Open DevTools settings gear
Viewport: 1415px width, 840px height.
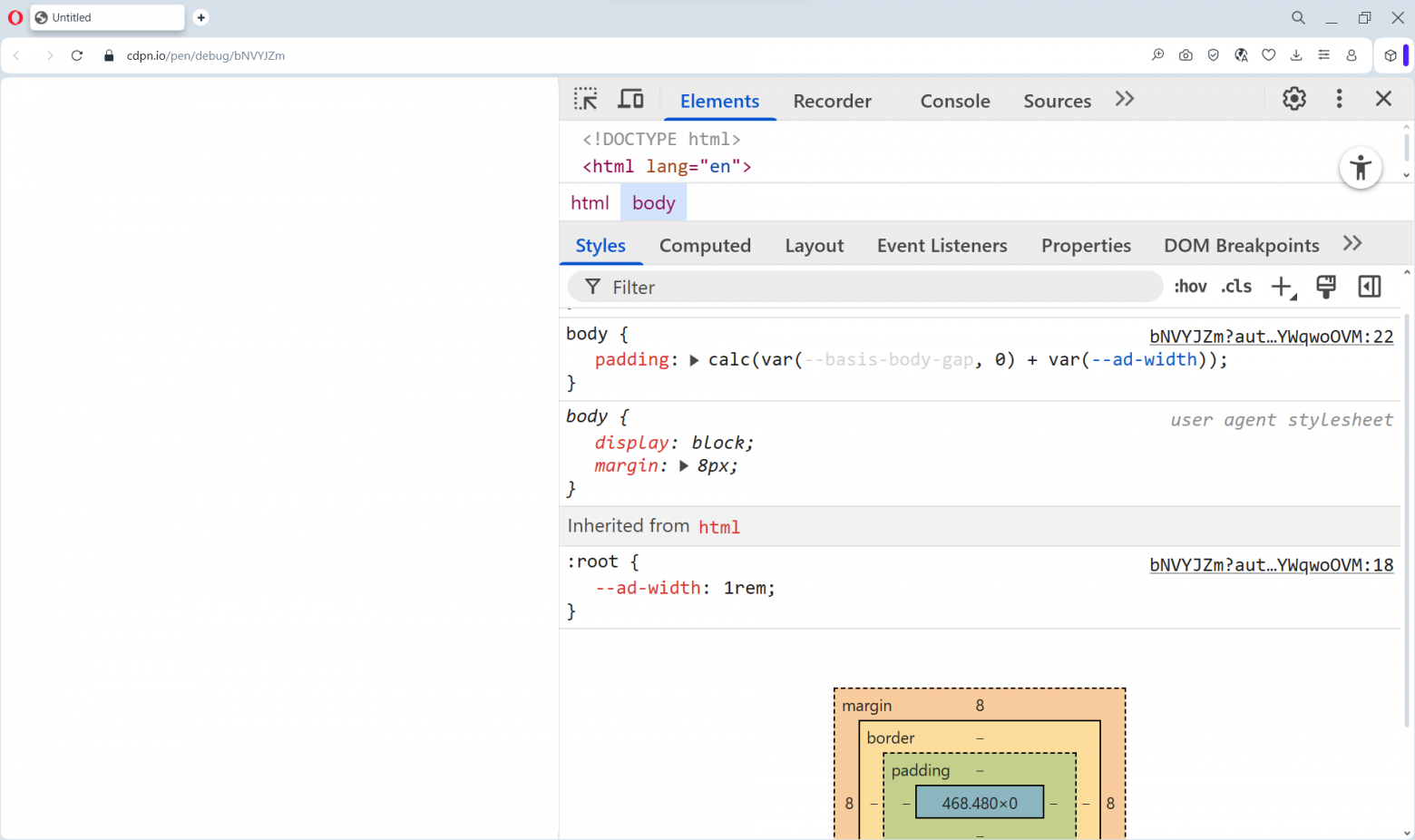pyautogui.click(x=1293, y=99)
